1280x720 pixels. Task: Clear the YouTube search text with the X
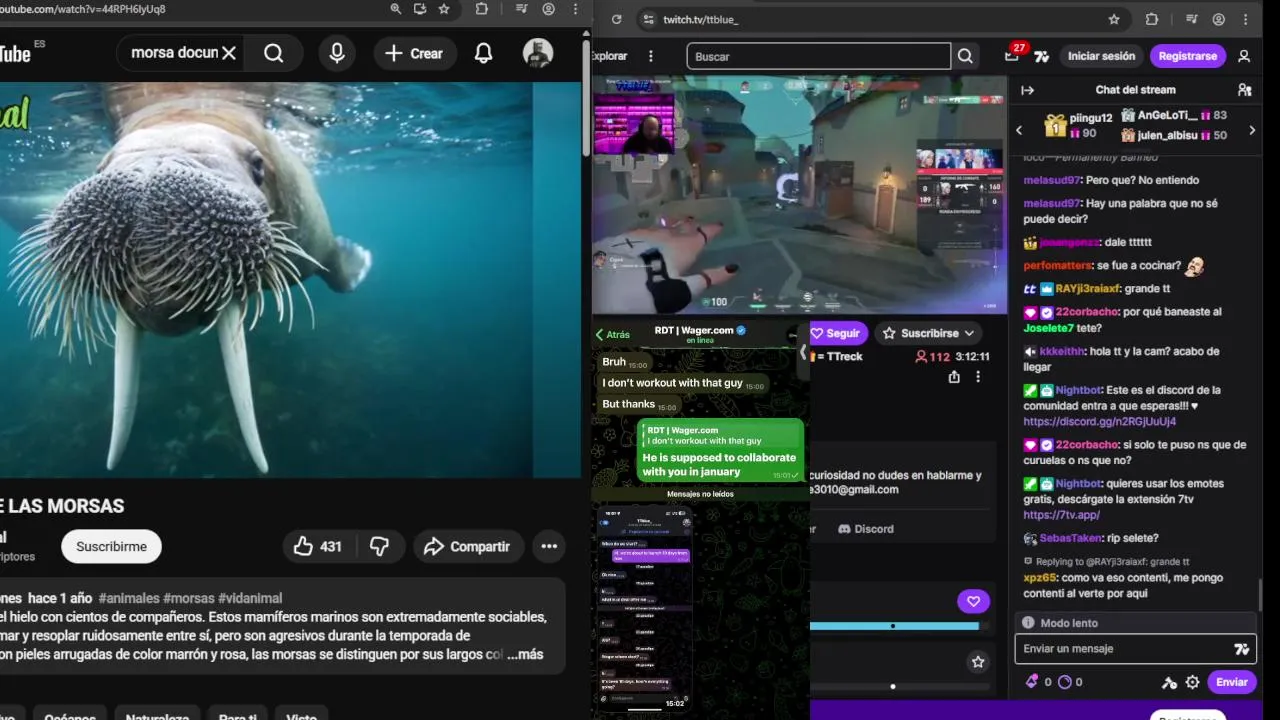[229, 53]
